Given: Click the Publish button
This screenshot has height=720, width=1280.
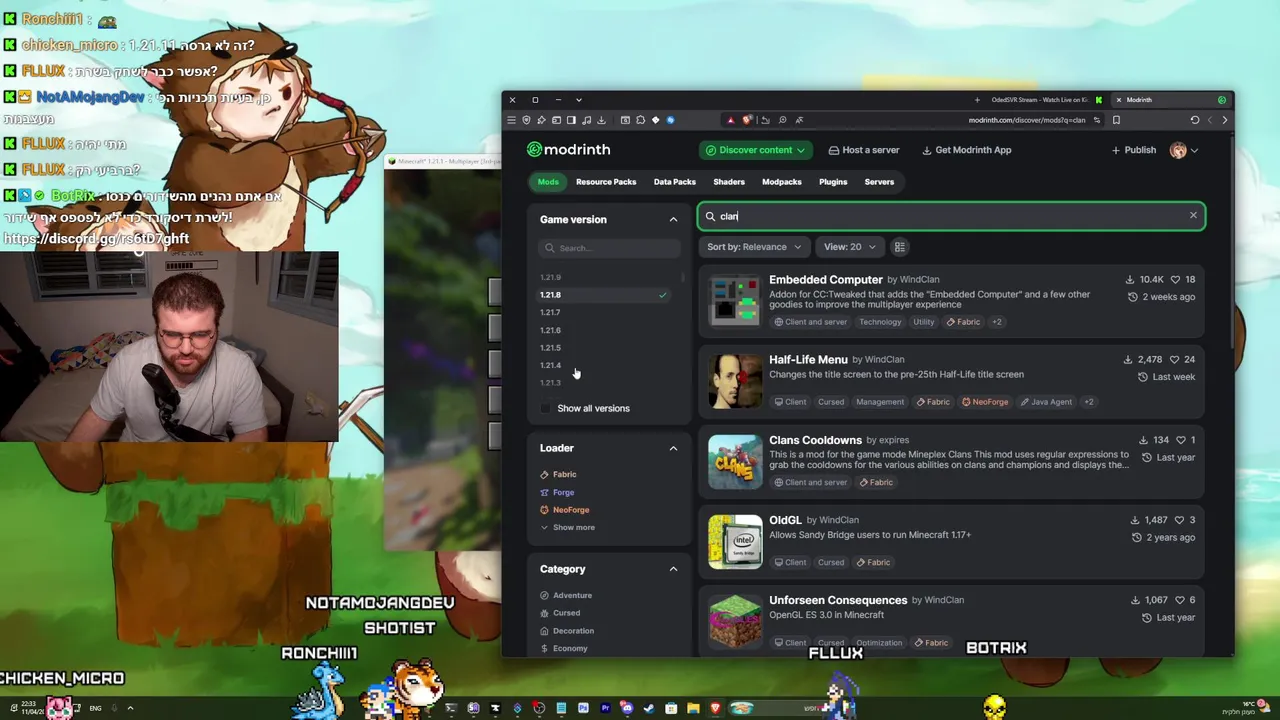Looking at the screenshot, I should point(1133,150).
